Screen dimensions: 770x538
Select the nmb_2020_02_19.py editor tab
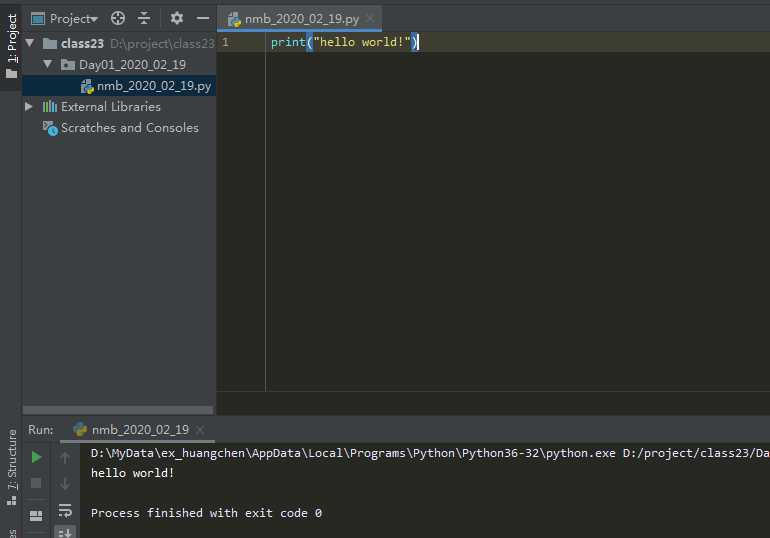tap(301, 19)
